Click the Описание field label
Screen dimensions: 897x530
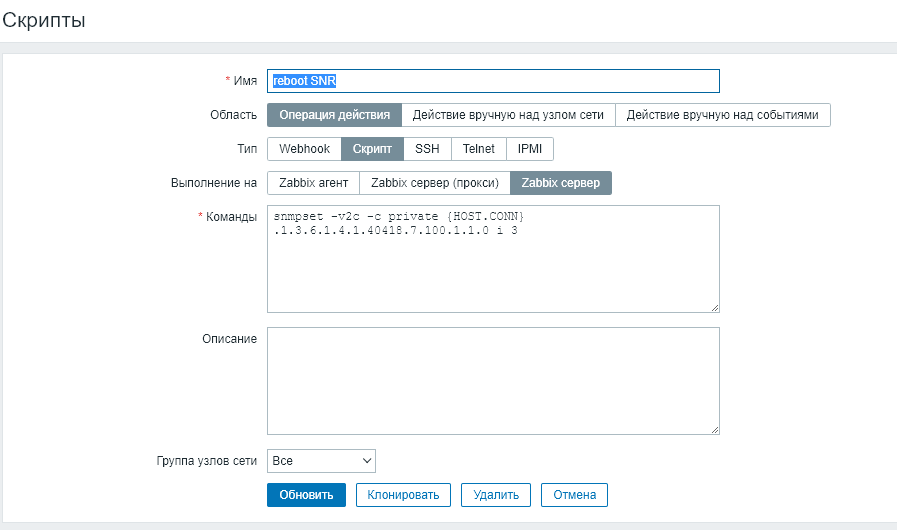tap(229, 339)
